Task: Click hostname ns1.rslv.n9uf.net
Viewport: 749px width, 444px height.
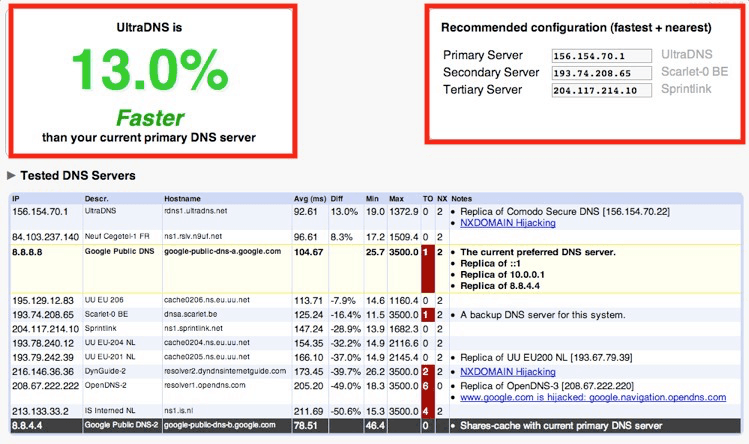Action: coord(193,236)
